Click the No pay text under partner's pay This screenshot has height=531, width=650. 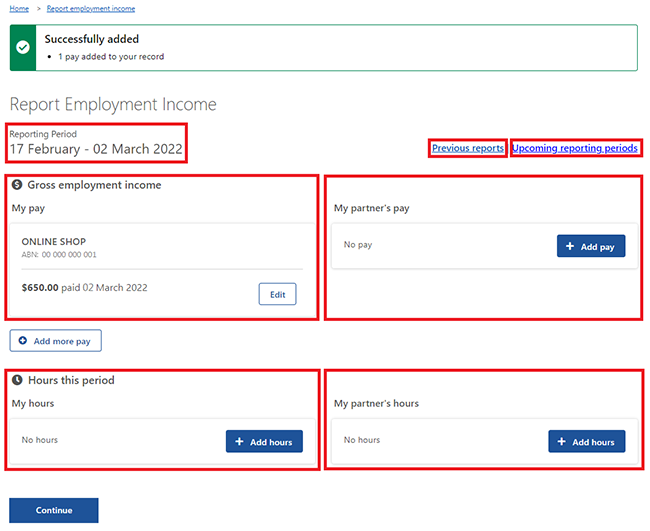[x=357, y=244]
